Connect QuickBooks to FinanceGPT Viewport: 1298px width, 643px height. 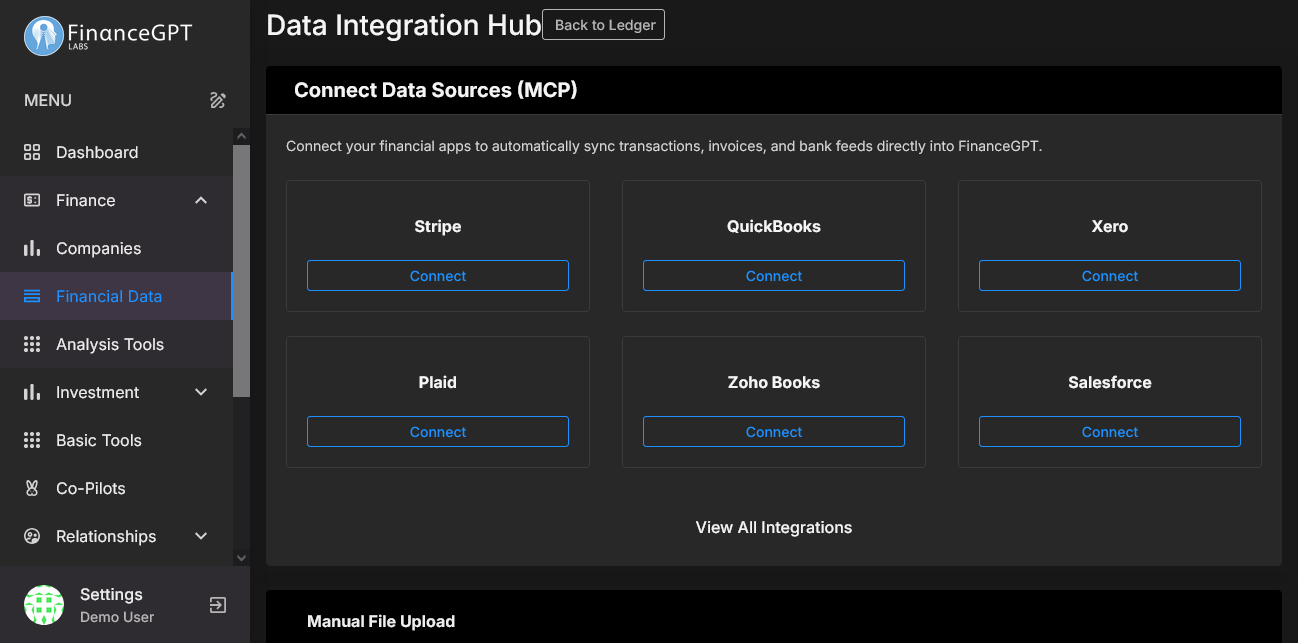(x=773, y=275)
